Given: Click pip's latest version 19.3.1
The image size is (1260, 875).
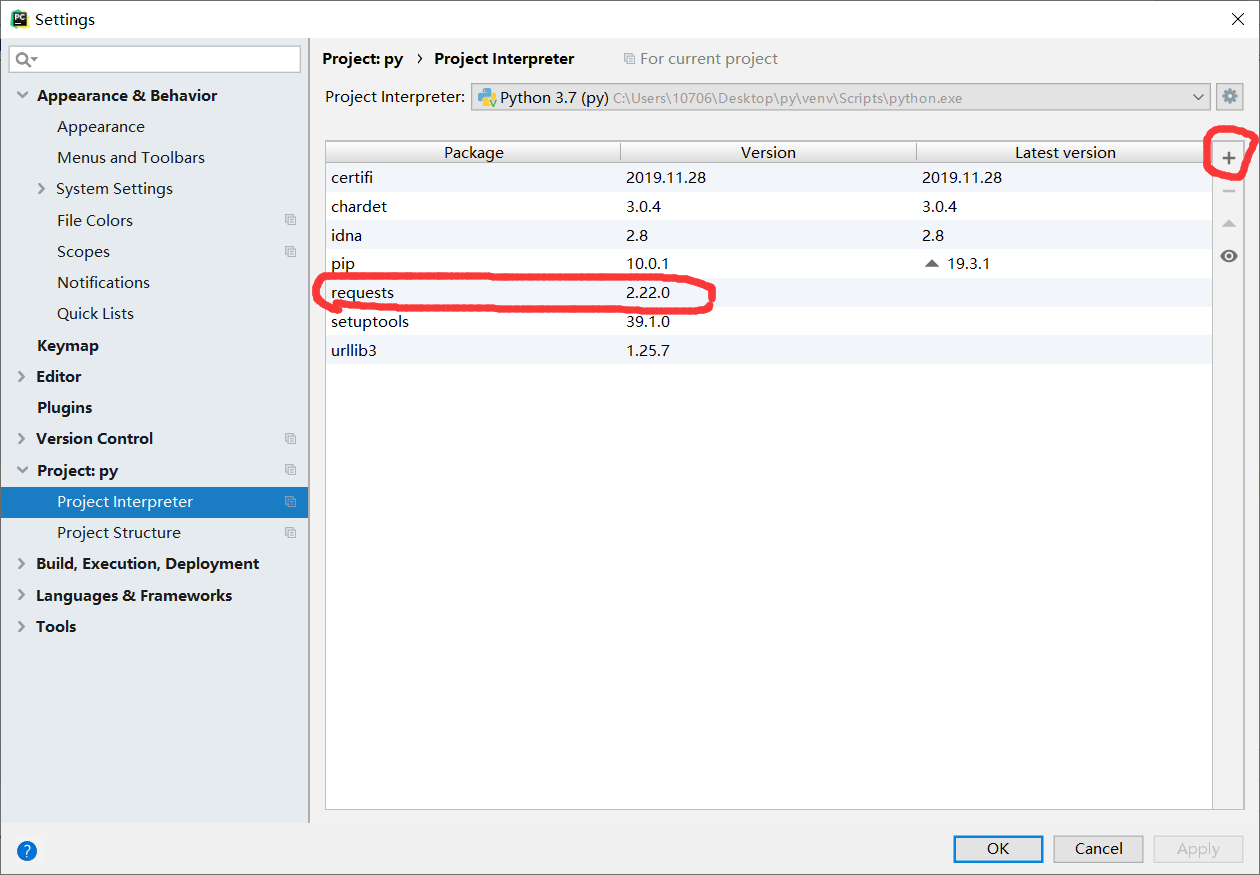Looking at the screenshot, I should click(968, 264).
